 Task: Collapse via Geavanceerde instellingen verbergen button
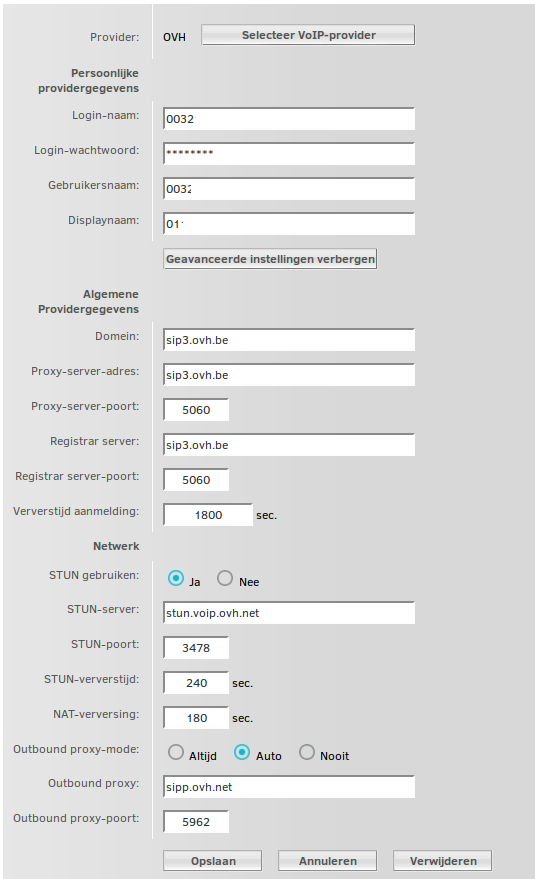tap(270, 259)
